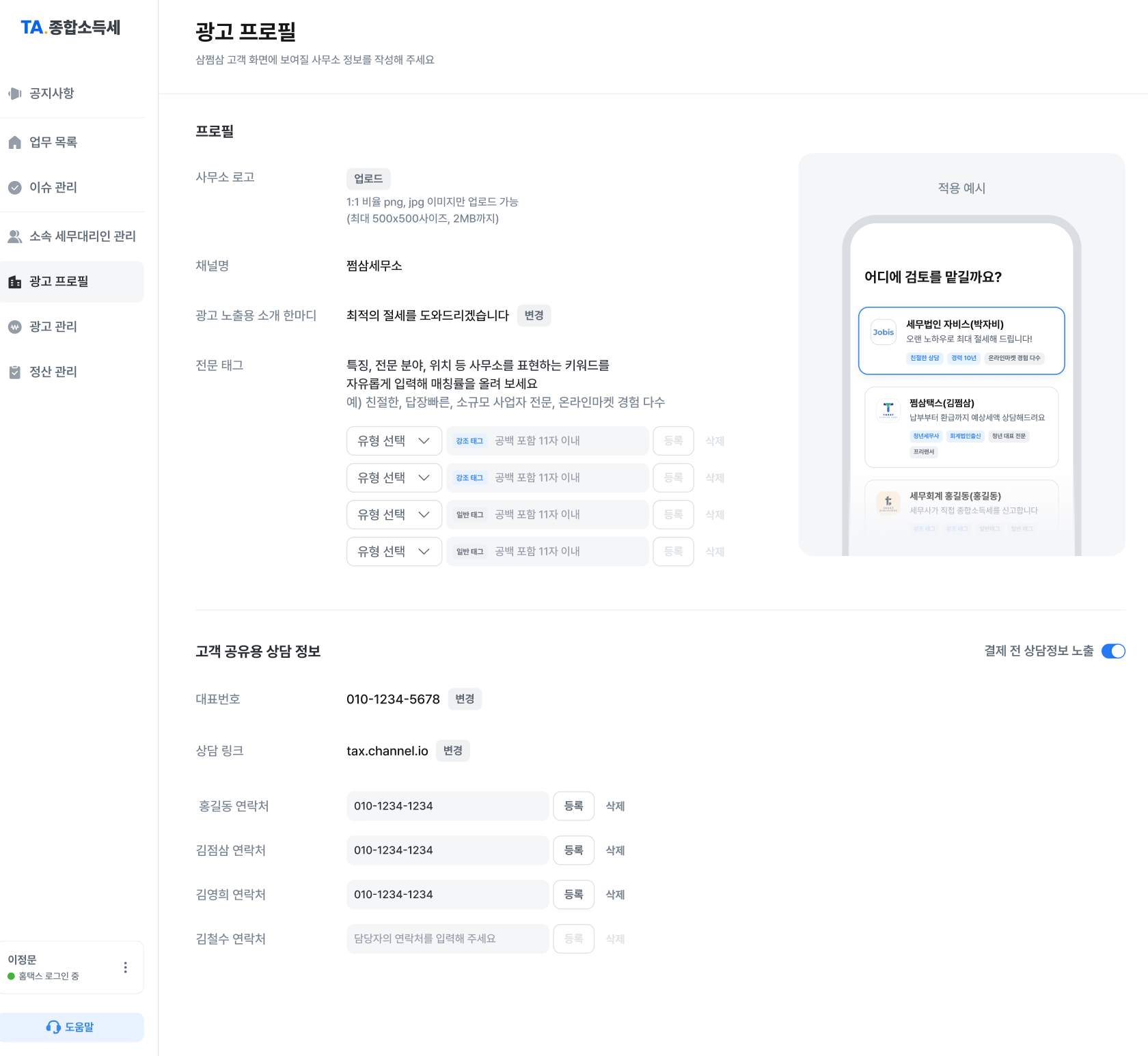This screenshot has width=1148, height=1056.
Task: Click 변경 next to the intro phrase
Action: [534, 316]
